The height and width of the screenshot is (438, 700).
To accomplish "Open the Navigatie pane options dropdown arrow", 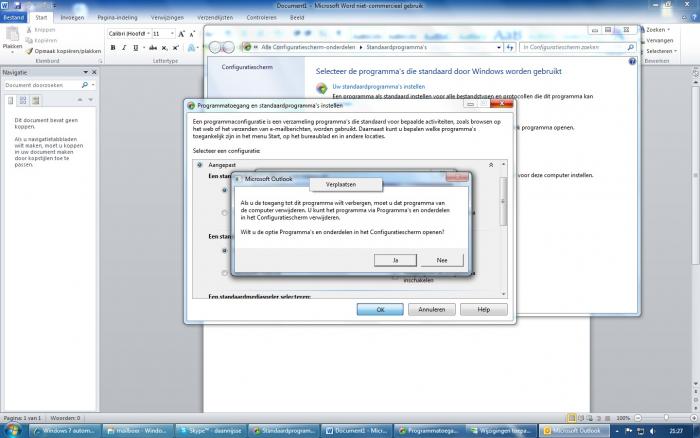I will 85,72.
